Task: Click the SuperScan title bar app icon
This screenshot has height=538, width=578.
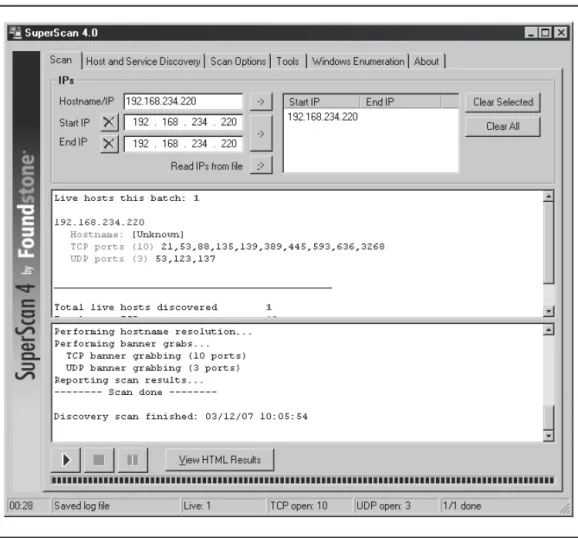Action: pos(15,32)
